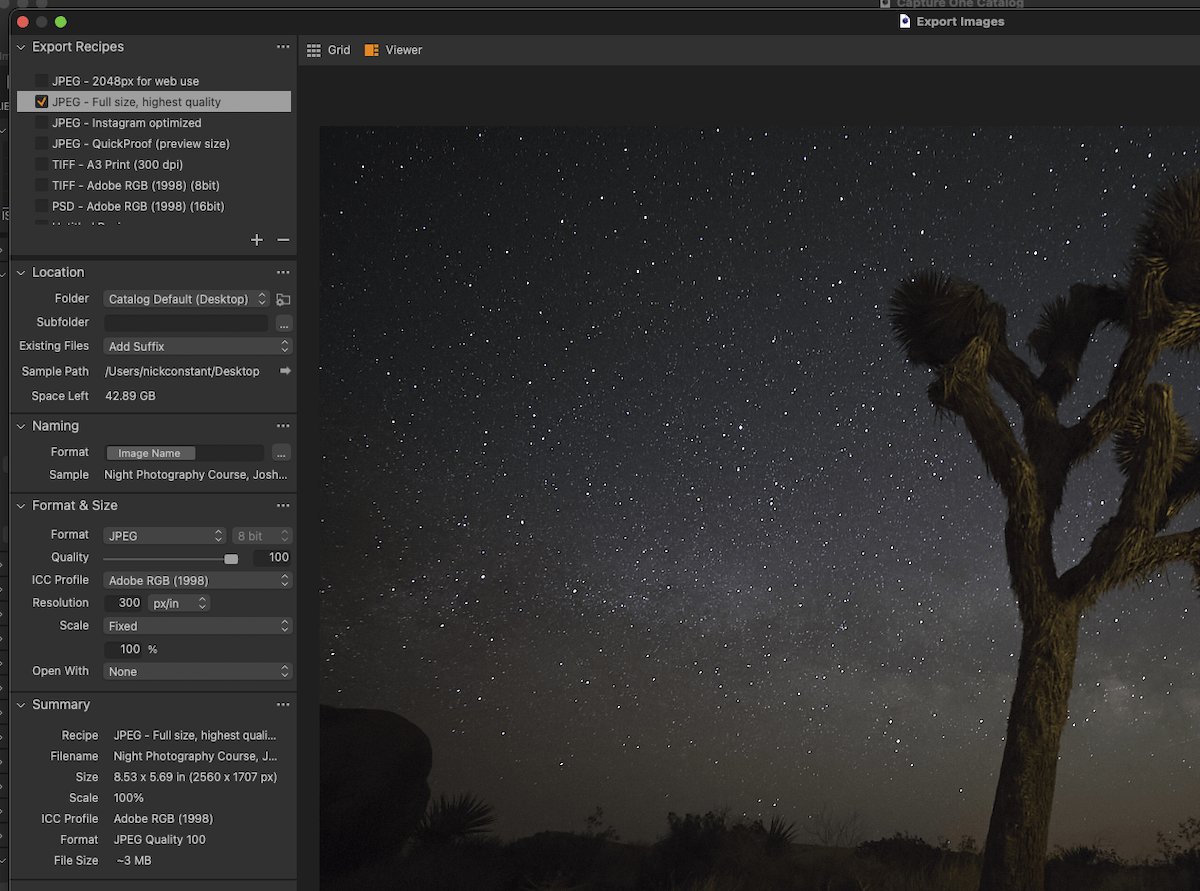Switch to Grid view
The image size is (1200, 891).
(328, 49)
